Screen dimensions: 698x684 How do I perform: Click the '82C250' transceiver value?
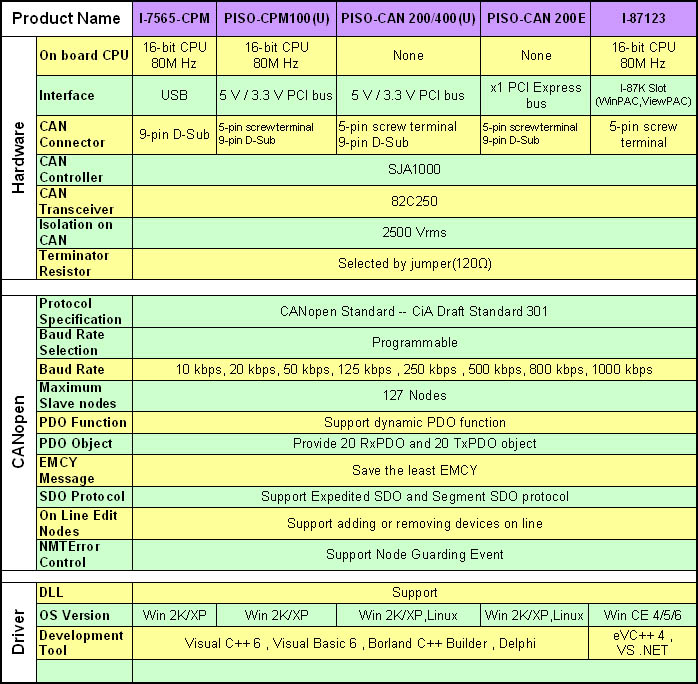click(x=414, y=201)
